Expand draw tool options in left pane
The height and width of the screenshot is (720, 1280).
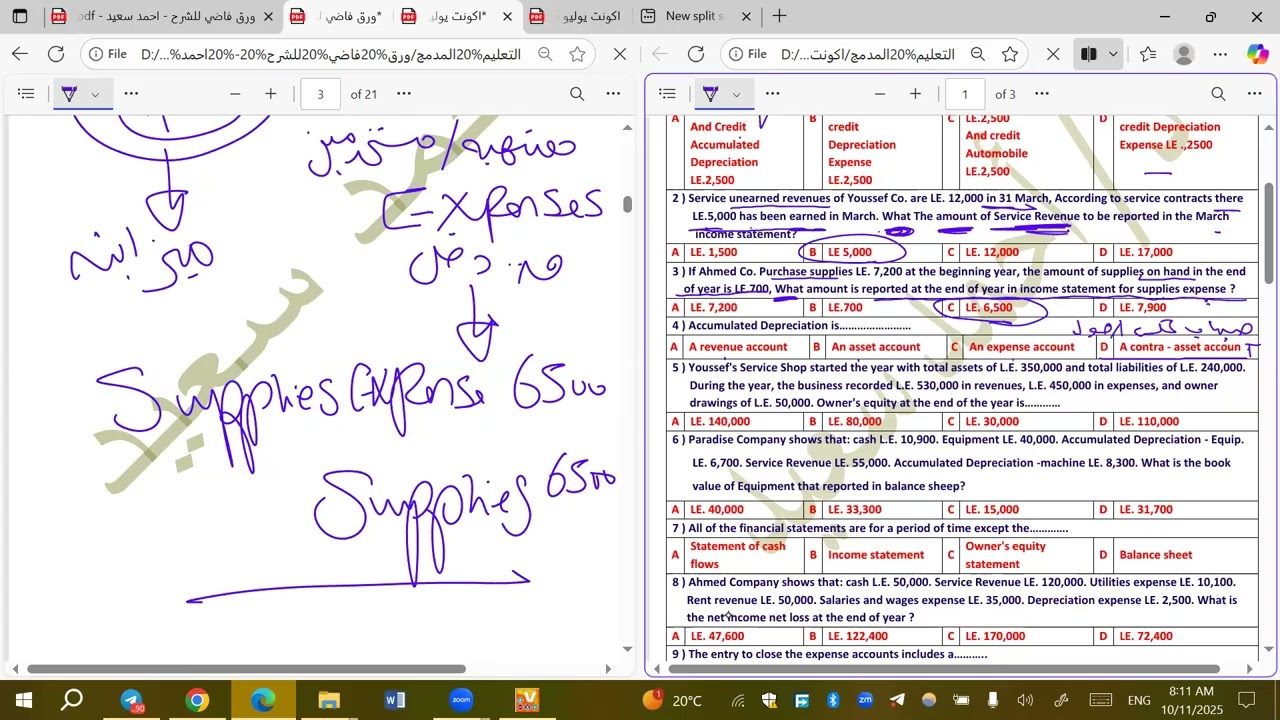[x=96, y=94]
